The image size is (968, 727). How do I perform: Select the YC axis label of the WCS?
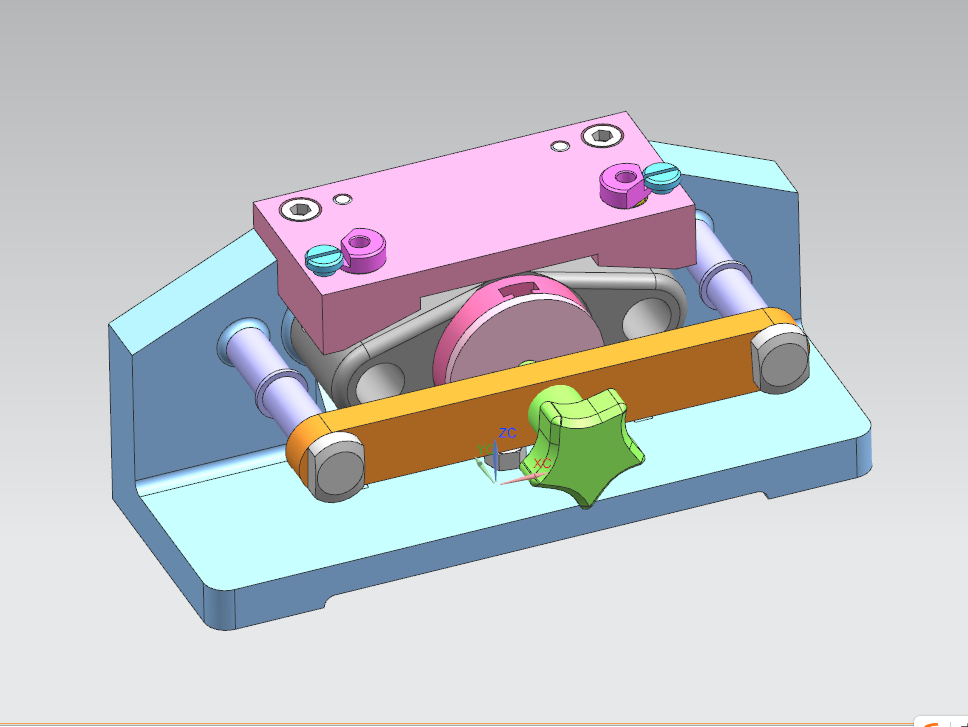(x=485, y=449)
